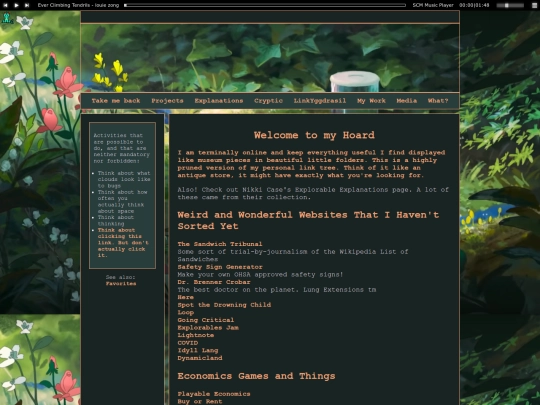Viewport: 540px width, 405px height.
Task: Skip to next track in music player
Action: pos(27,5)
